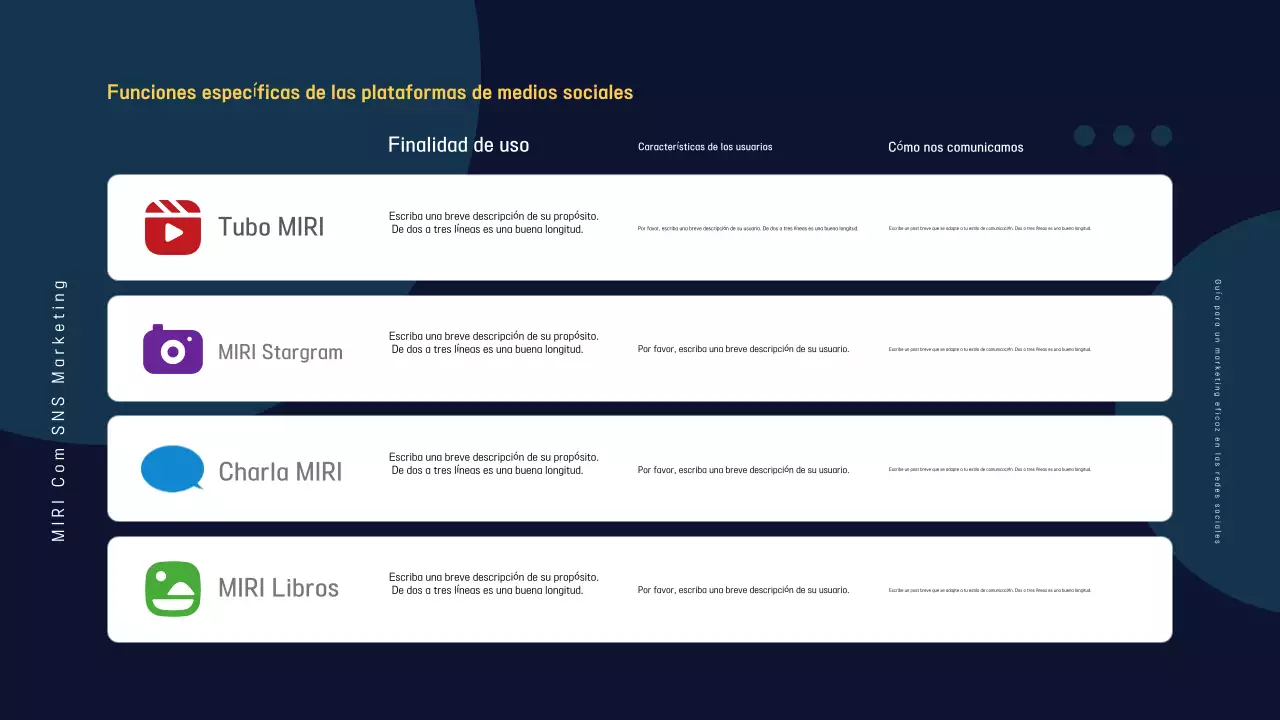
Task: Select the vertical "MIRI Com SNS Marketing" text
Action: coord(59,410)
